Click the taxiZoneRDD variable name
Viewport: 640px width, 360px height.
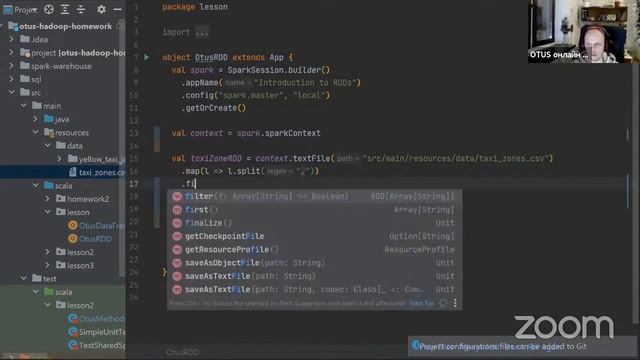tap(216, 158)
